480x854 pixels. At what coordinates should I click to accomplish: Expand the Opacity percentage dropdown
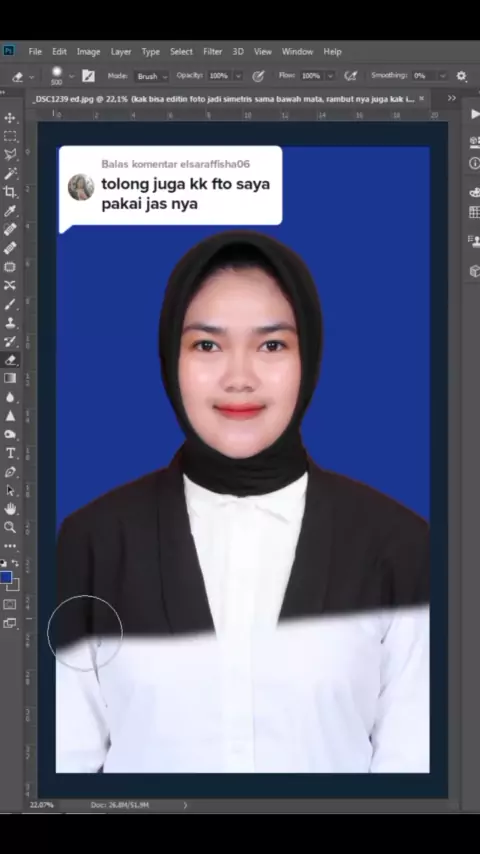[238, 76]
